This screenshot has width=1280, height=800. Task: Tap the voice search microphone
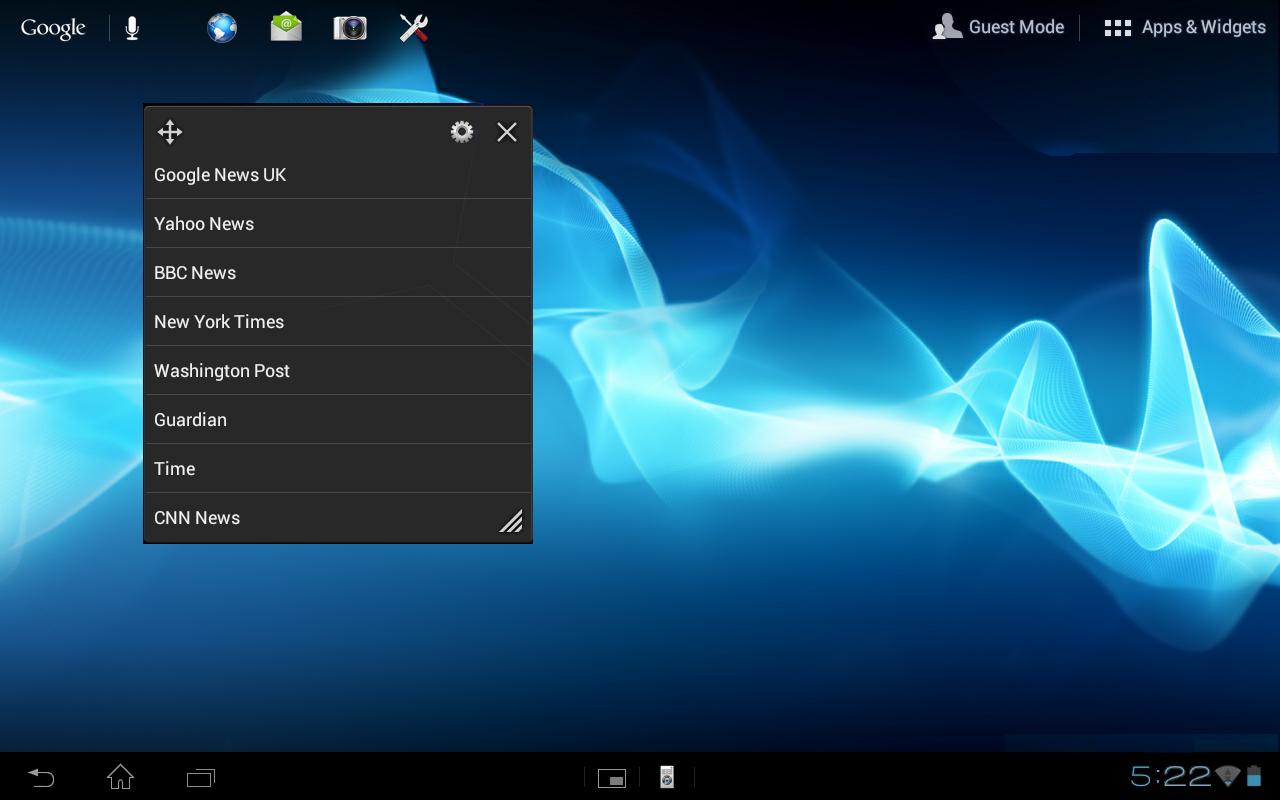132,28
